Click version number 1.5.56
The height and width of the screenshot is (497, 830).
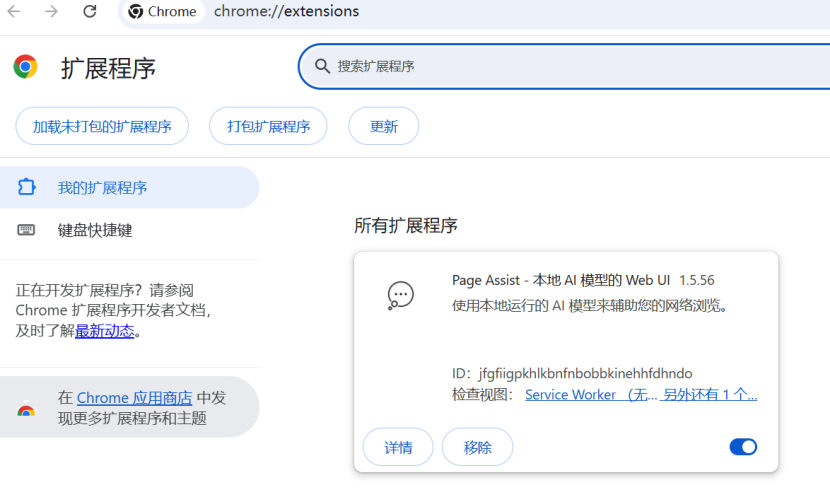click(x=697, y=280)
